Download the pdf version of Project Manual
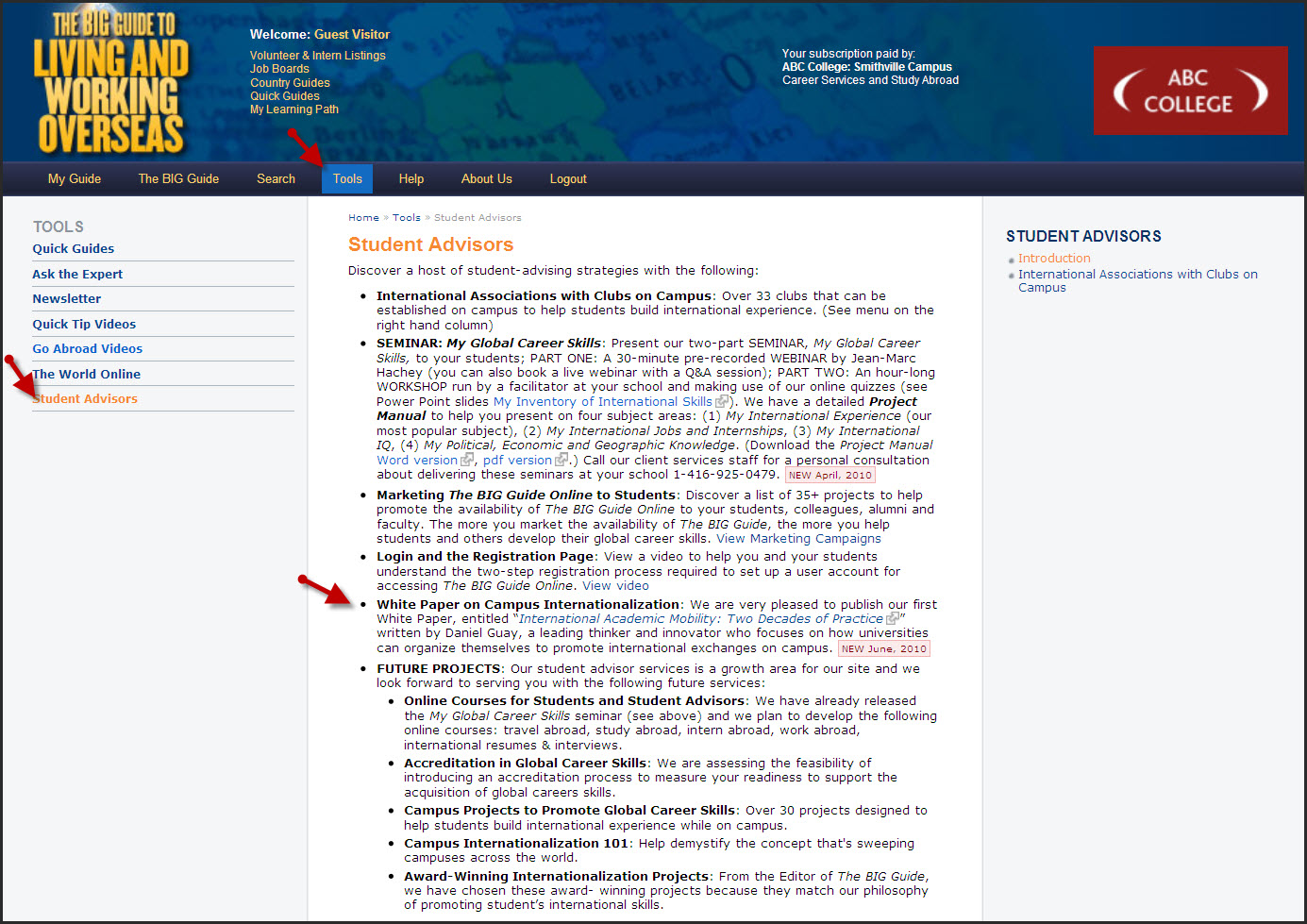1307x924 pixels. (517, 461)
